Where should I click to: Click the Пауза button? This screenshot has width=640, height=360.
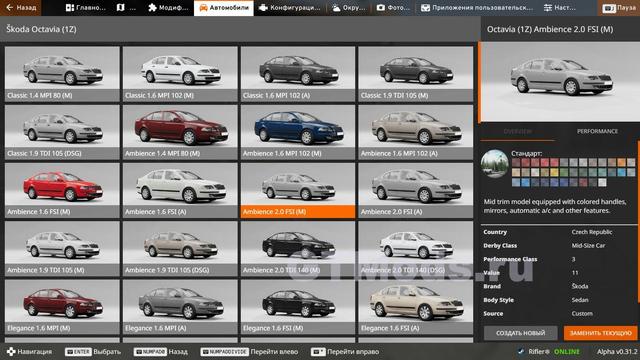pos(619,8)
